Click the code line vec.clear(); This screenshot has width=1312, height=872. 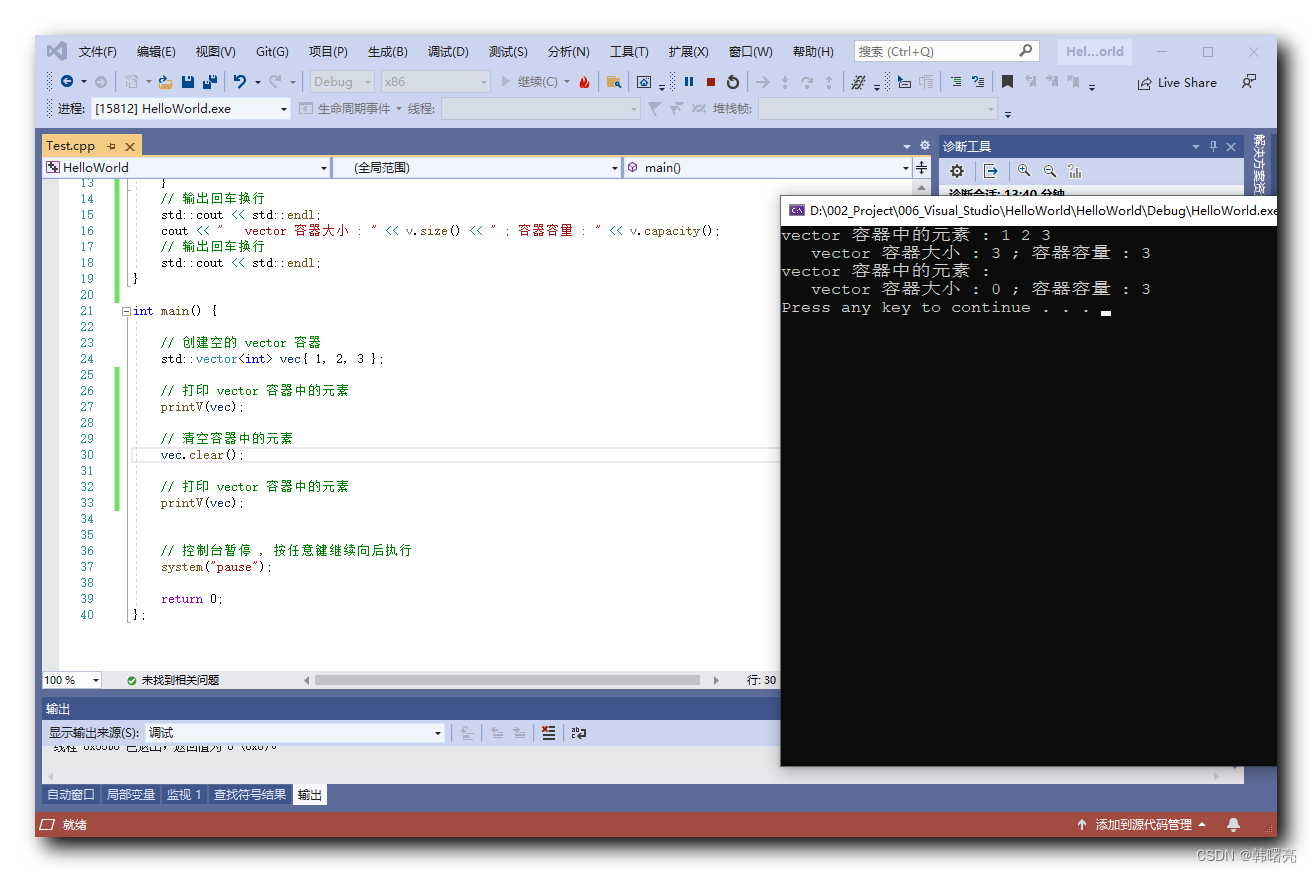click(x=202, y=455)
